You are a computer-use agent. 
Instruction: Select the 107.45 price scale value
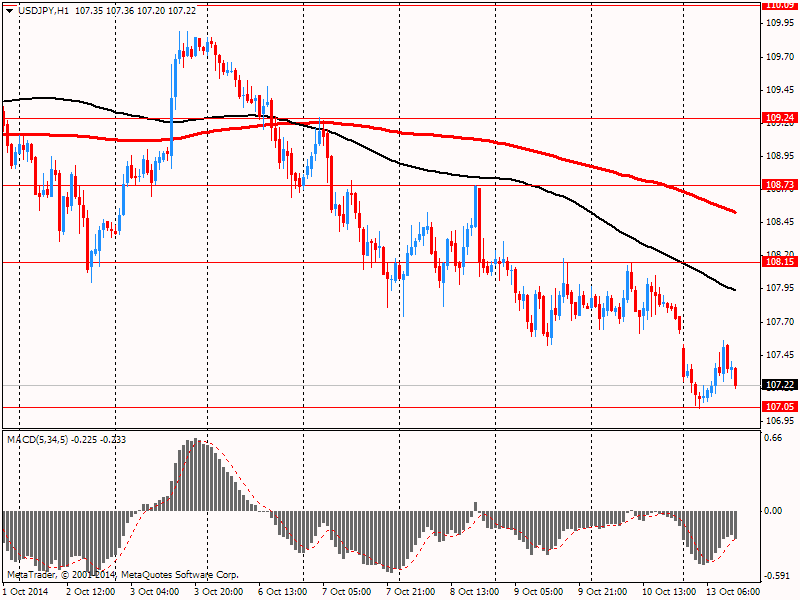780,355
